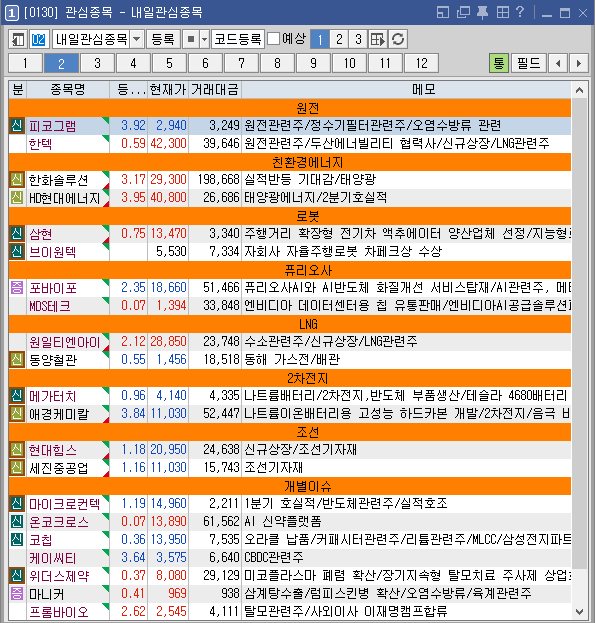Select the 한텍 stock name

coord(40,143)
